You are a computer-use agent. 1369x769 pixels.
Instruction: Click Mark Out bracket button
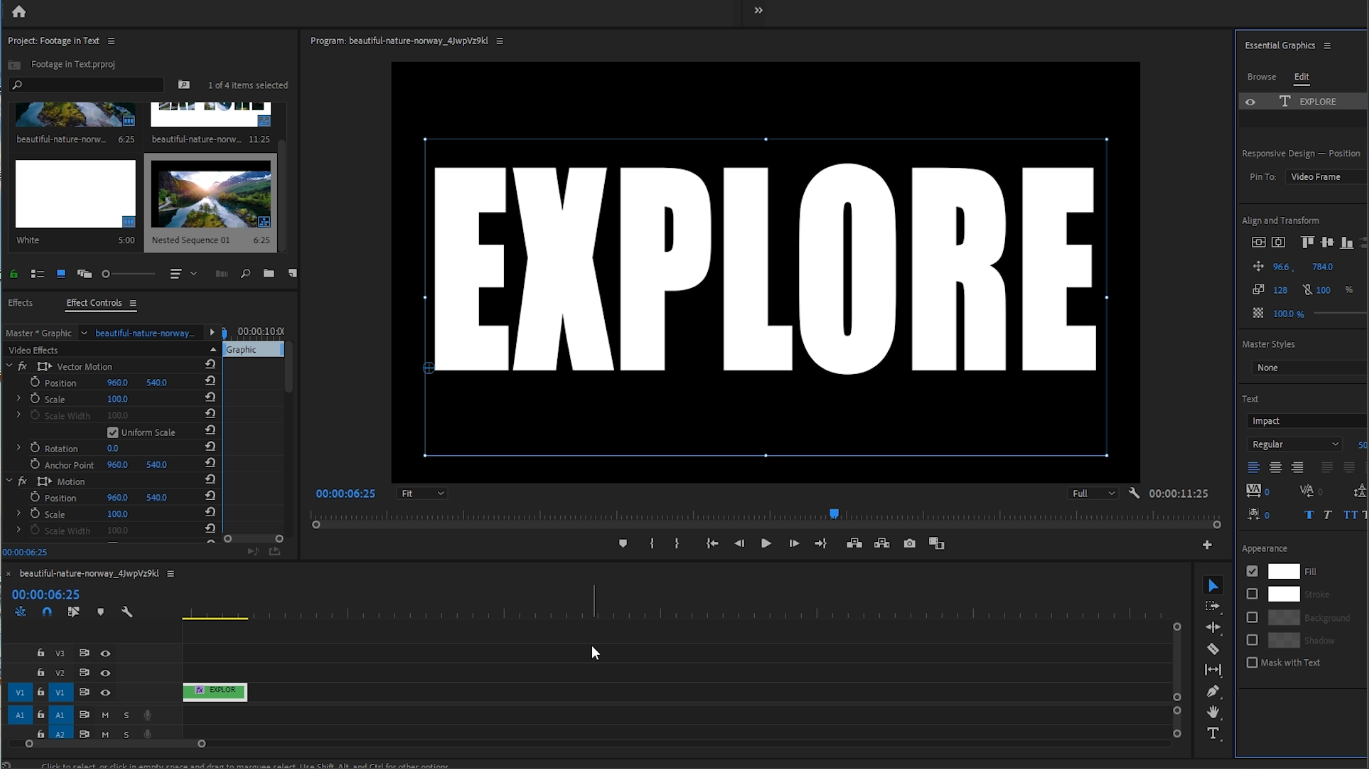[677, 544]
